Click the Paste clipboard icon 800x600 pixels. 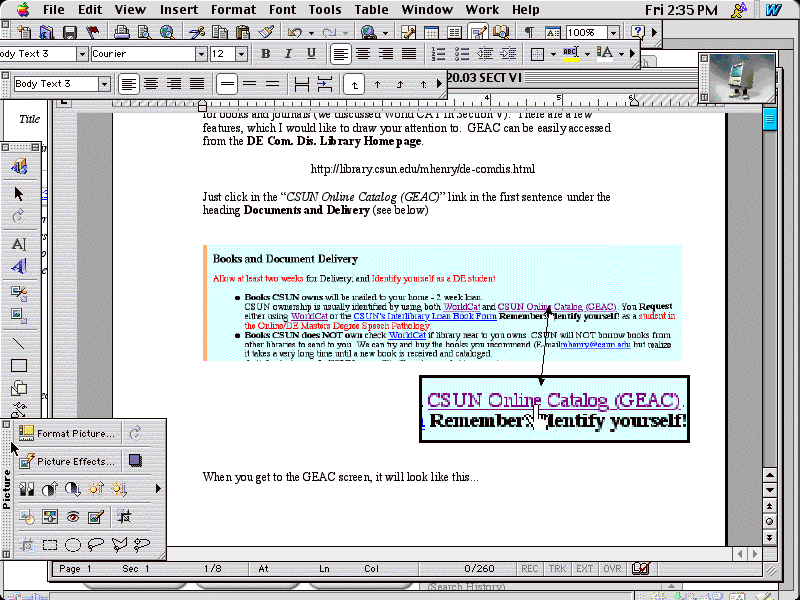click(243, 33)
